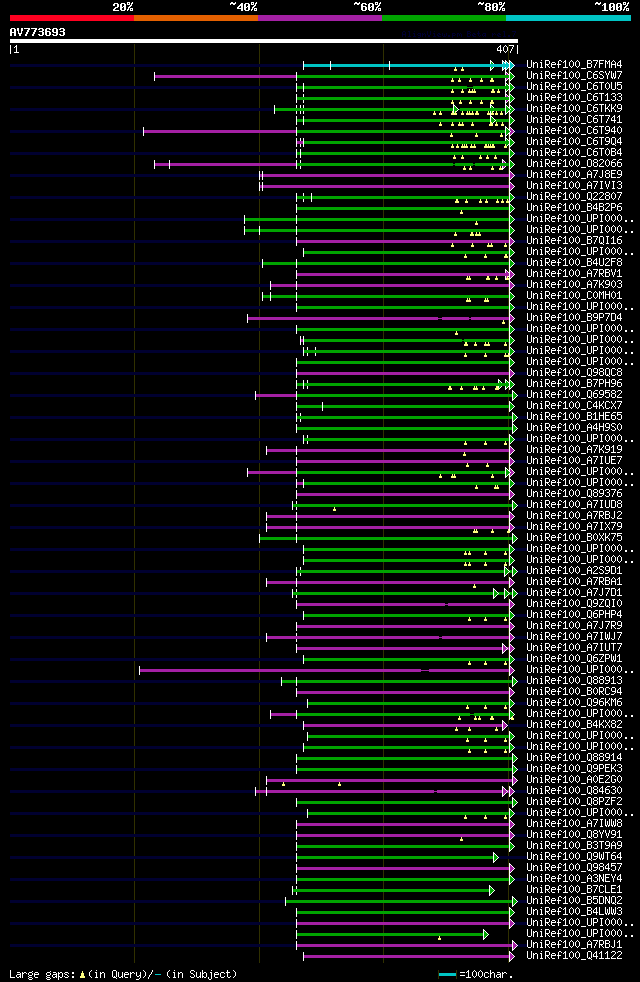Choose the UniRef100_Q22807 hit label
Viewport: 640px width, 982px height.
574,197
